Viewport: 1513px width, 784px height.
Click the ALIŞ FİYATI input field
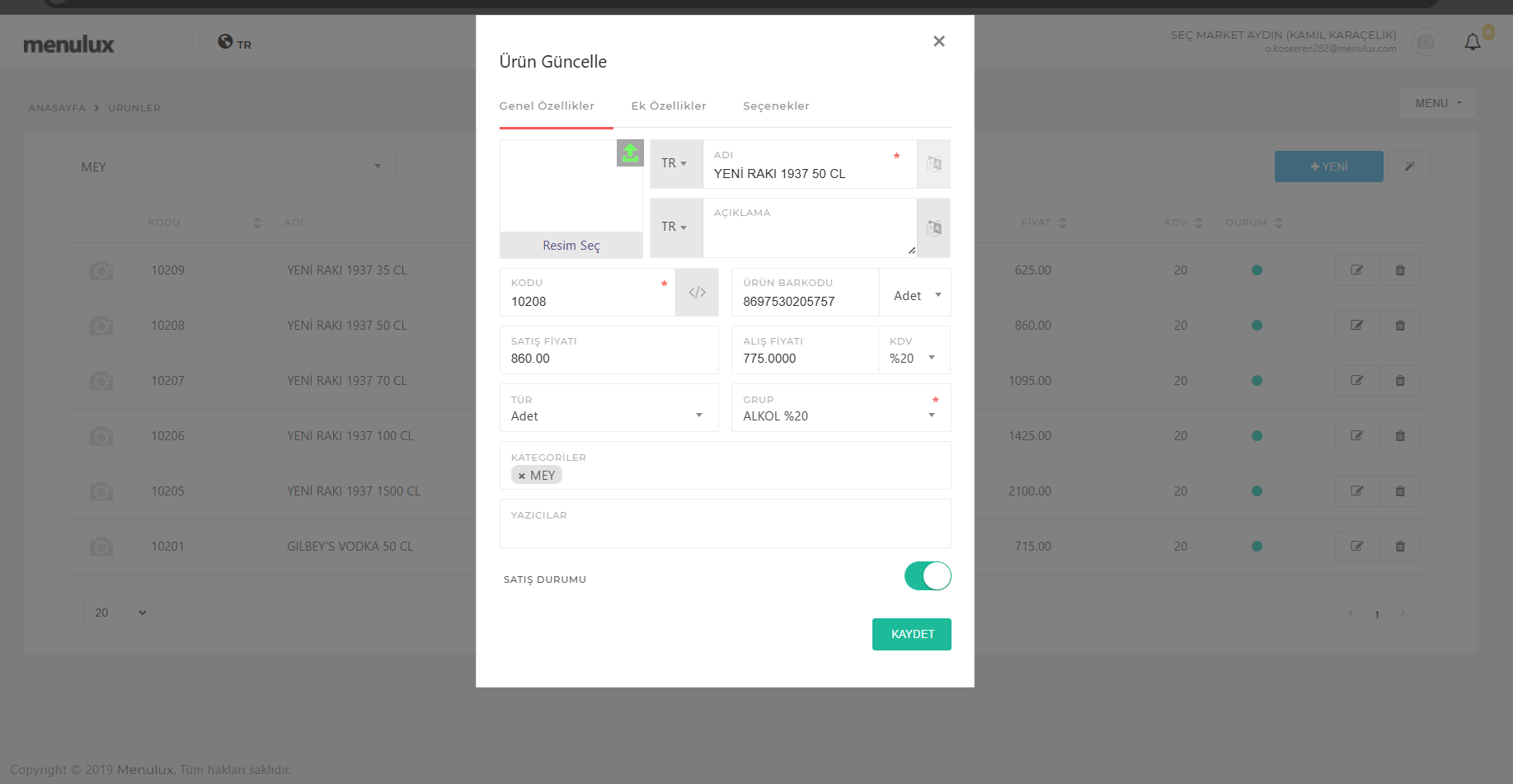(x=805, y=350)
